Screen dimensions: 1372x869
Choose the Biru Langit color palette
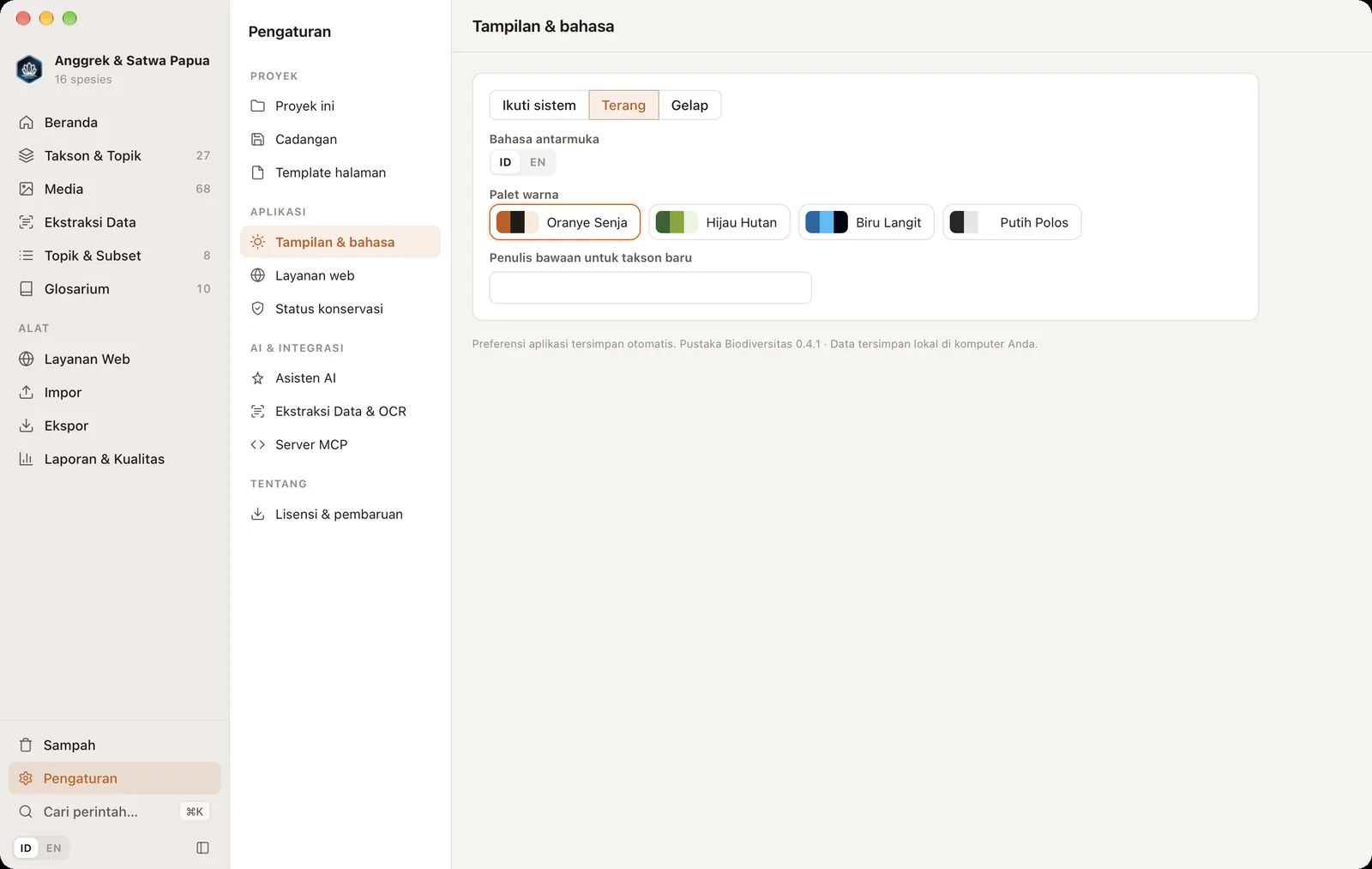point(866,223)
